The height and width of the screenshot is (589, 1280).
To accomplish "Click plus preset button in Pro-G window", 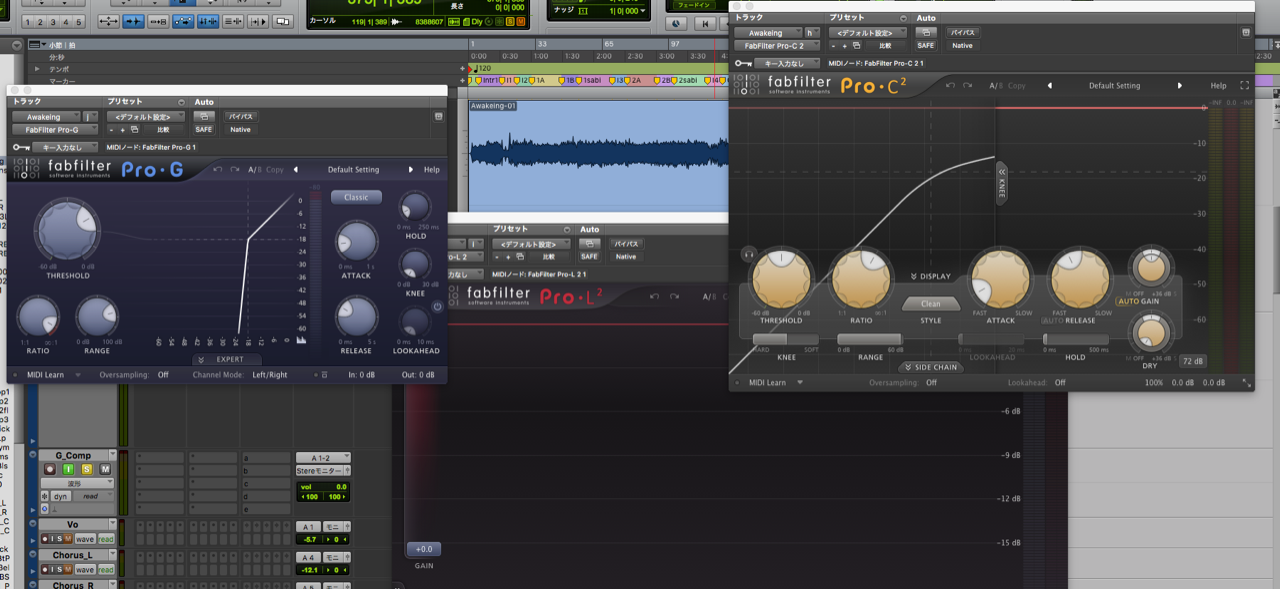I will point(123,129).
